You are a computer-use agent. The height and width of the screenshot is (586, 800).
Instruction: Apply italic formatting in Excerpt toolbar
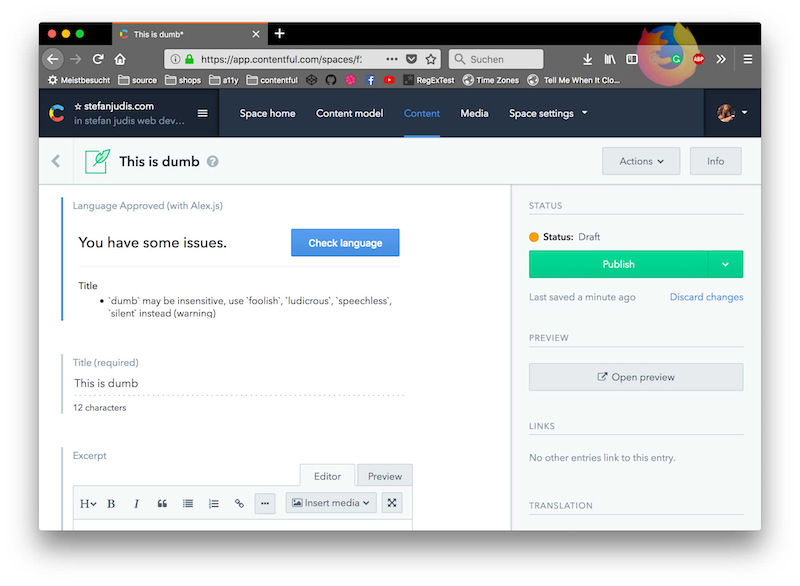[136, 504]
